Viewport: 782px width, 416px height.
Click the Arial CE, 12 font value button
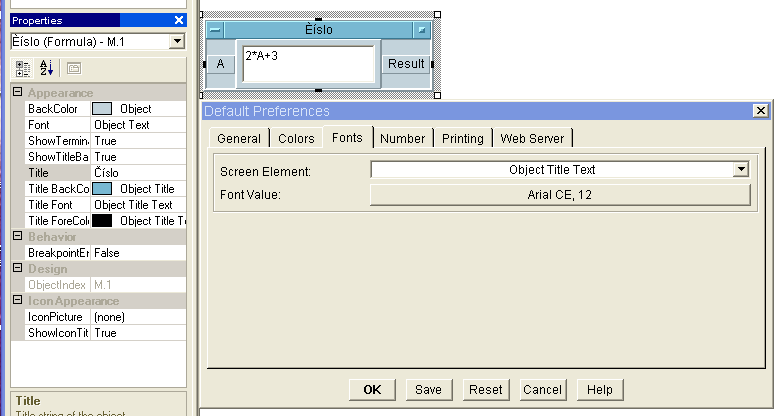pos(559,194)
